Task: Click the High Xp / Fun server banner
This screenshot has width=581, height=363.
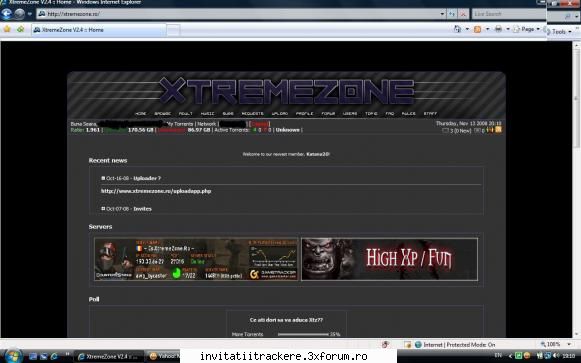Action: 389,259
